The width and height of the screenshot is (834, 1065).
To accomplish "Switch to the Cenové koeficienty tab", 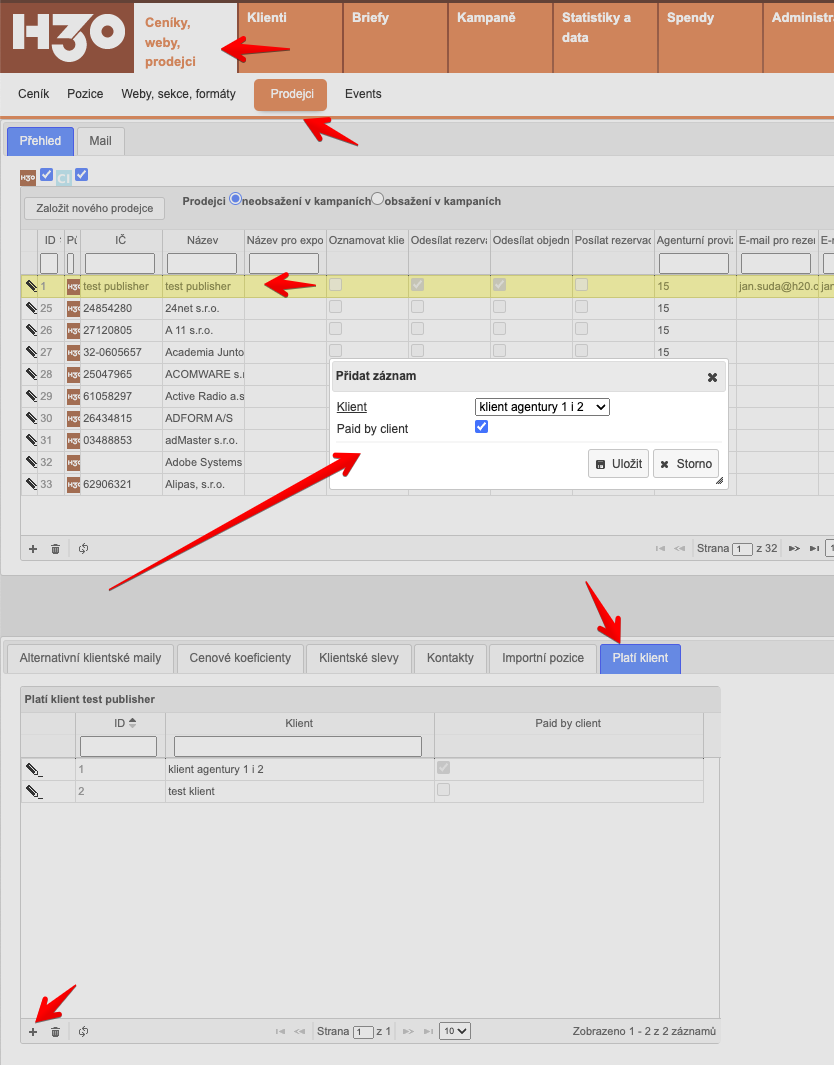I will coord(240,658).
